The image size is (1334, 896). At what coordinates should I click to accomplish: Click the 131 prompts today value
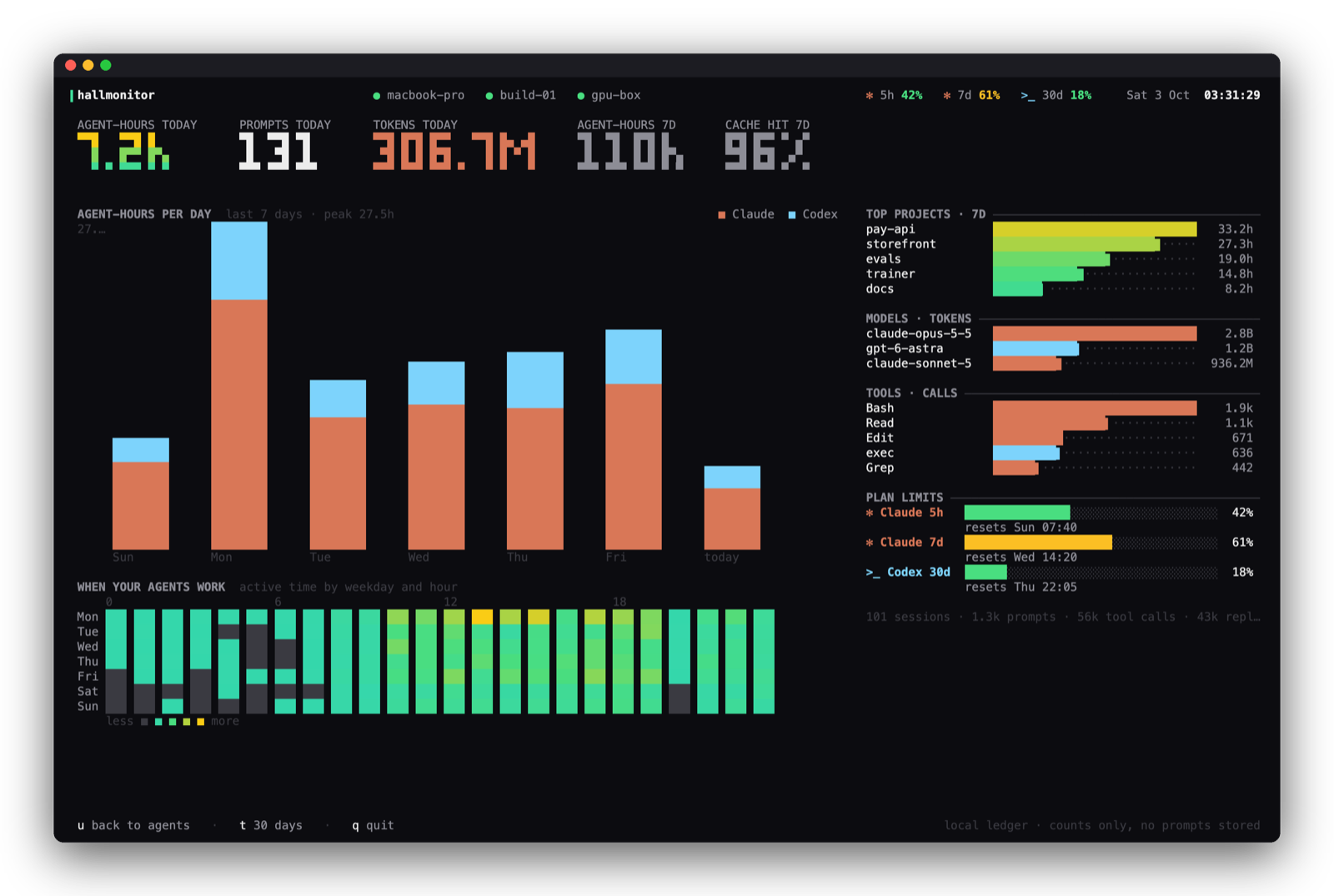click(x=278, y=153)
